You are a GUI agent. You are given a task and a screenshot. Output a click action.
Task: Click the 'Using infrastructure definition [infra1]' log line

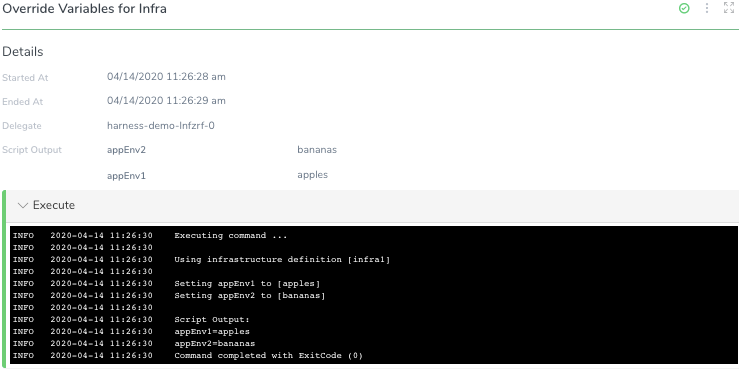(201, 260)
